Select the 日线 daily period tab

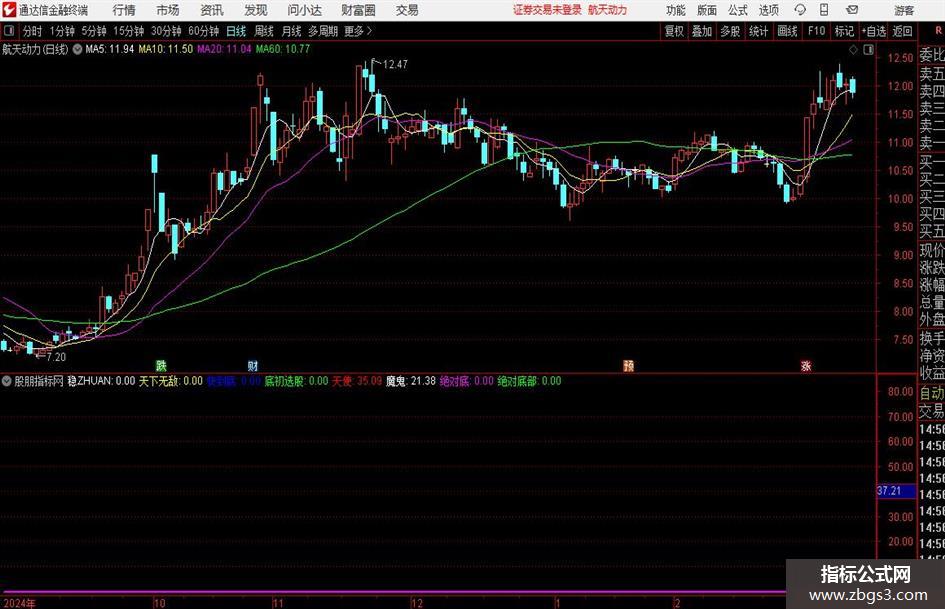coord(236,31)
